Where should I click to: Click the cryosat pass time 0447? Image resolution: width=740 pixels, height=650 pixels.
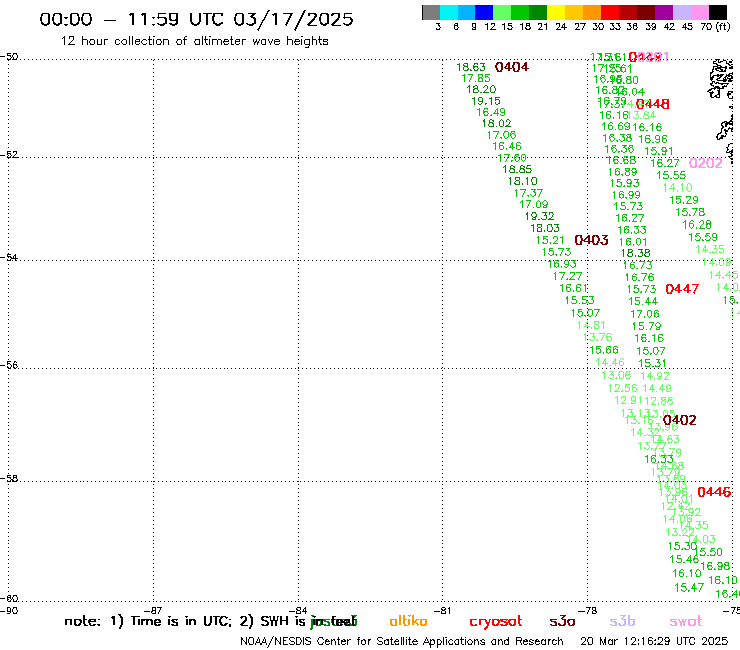[x=682, y=289]
